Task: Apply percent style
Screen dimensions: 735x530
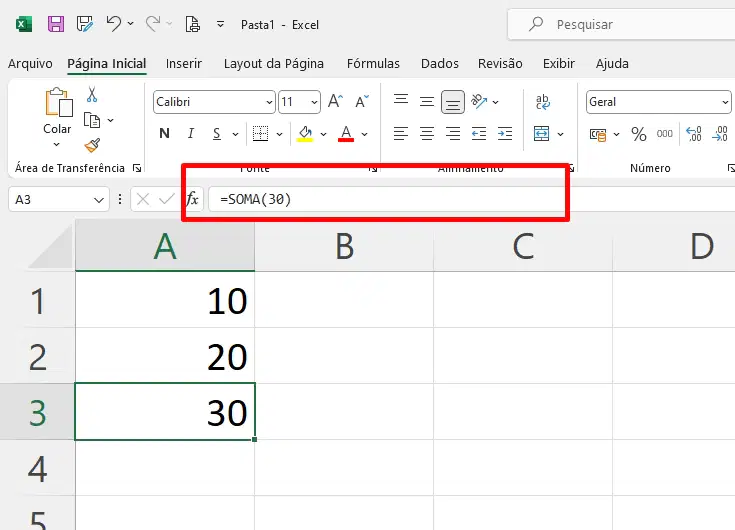Action: click(x=638, y=134)
